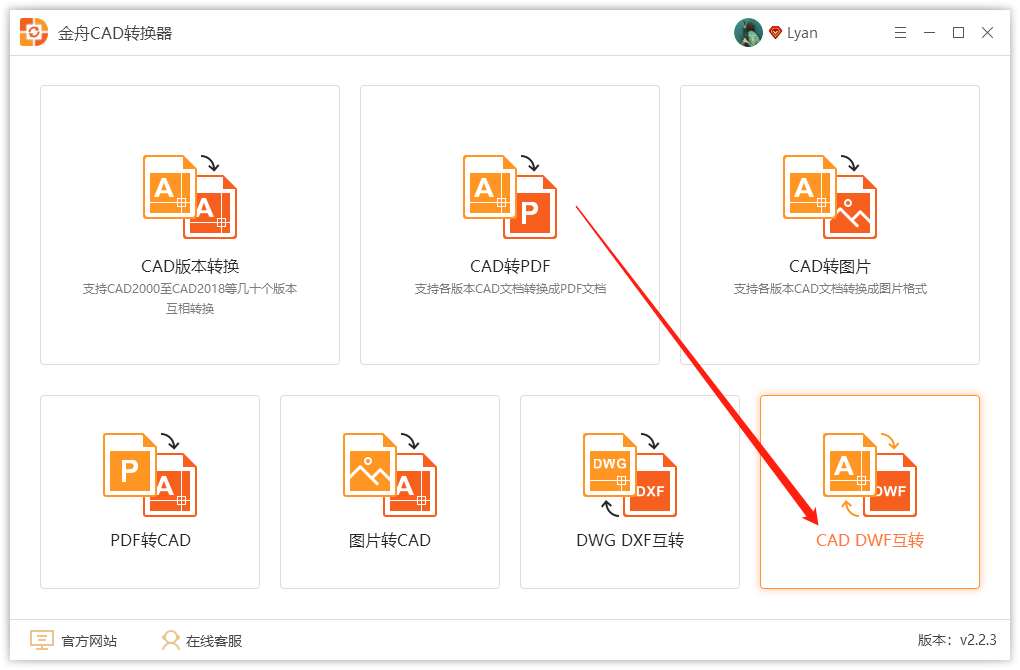
Task: Click the 金舟CAD转换器 app logo
Action: [34, 33]
